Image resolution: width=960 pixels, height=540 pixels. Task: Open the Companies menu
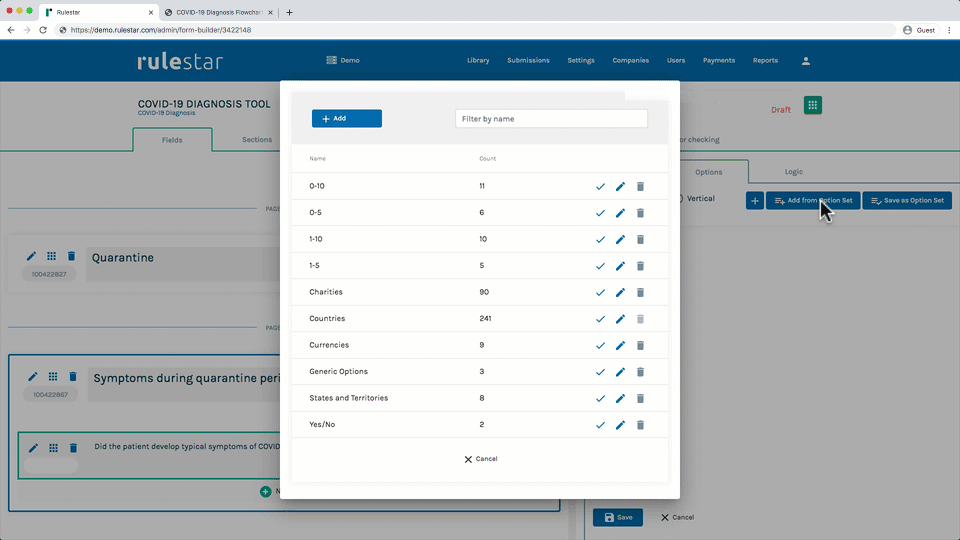(x=631, y=61)
